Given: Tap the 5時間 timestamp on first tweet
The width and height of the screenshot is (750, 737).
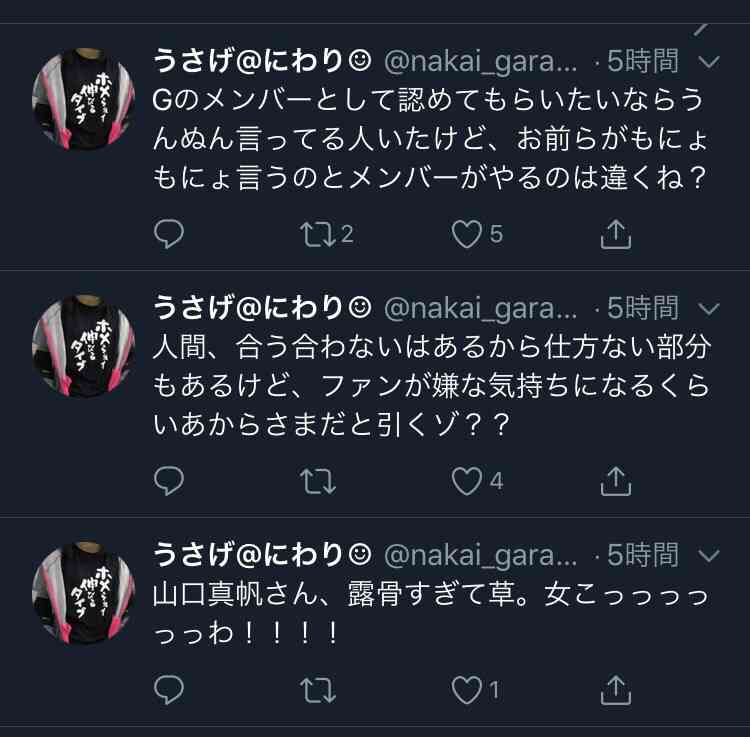Looking at the screenshot, I should [643, 61].
